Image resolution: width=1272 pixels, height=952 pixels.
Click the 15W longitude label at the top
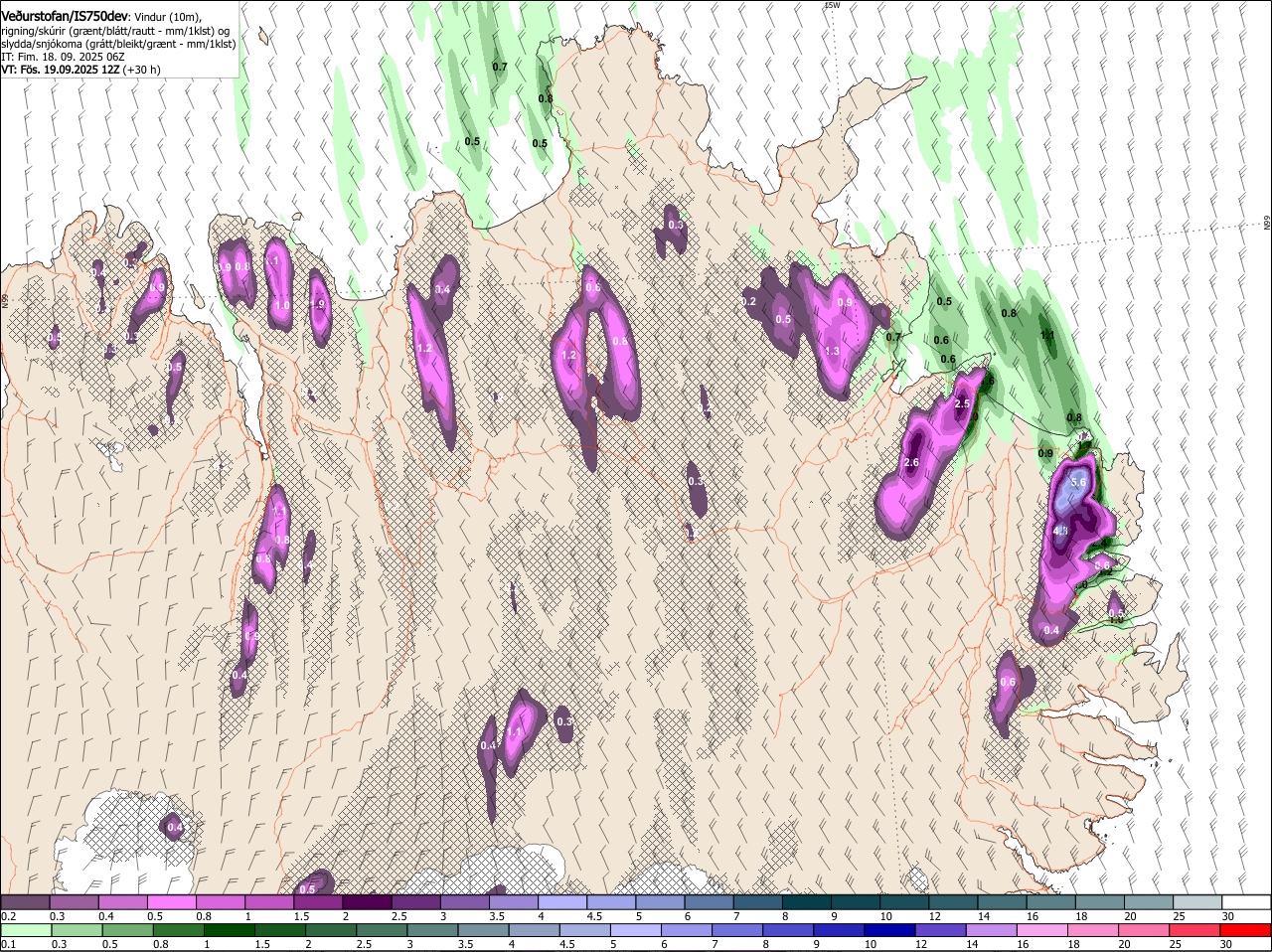tap(832, 6)
